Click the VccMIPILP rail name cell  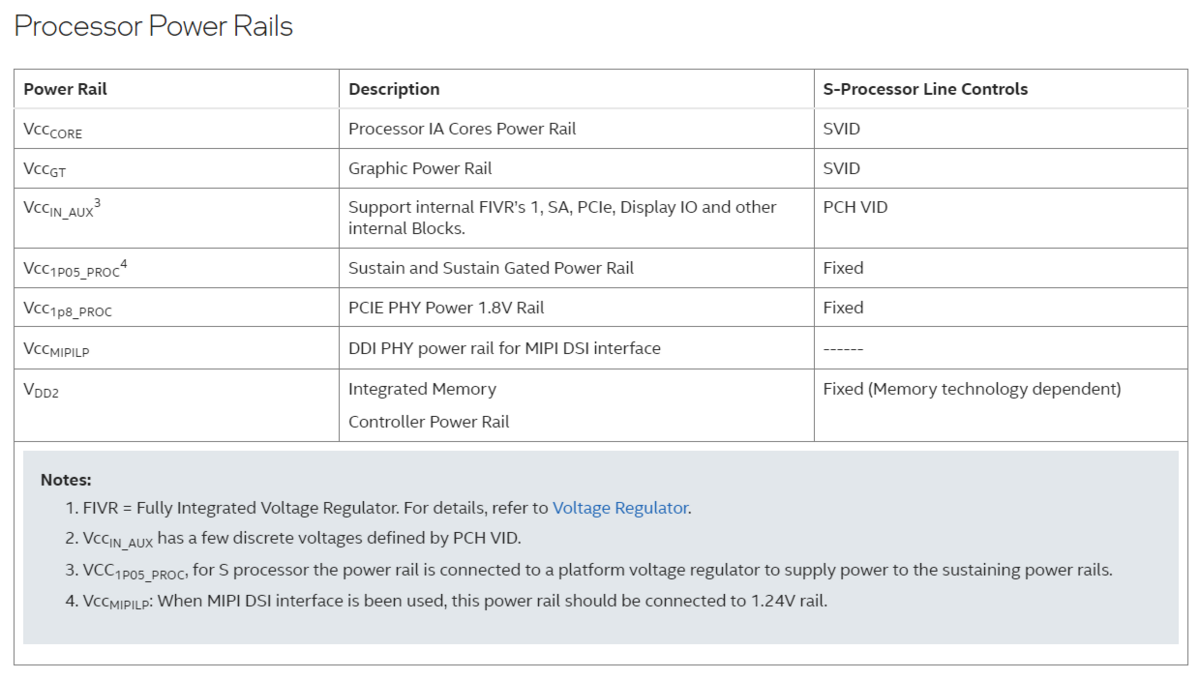[x=63, y=349]
